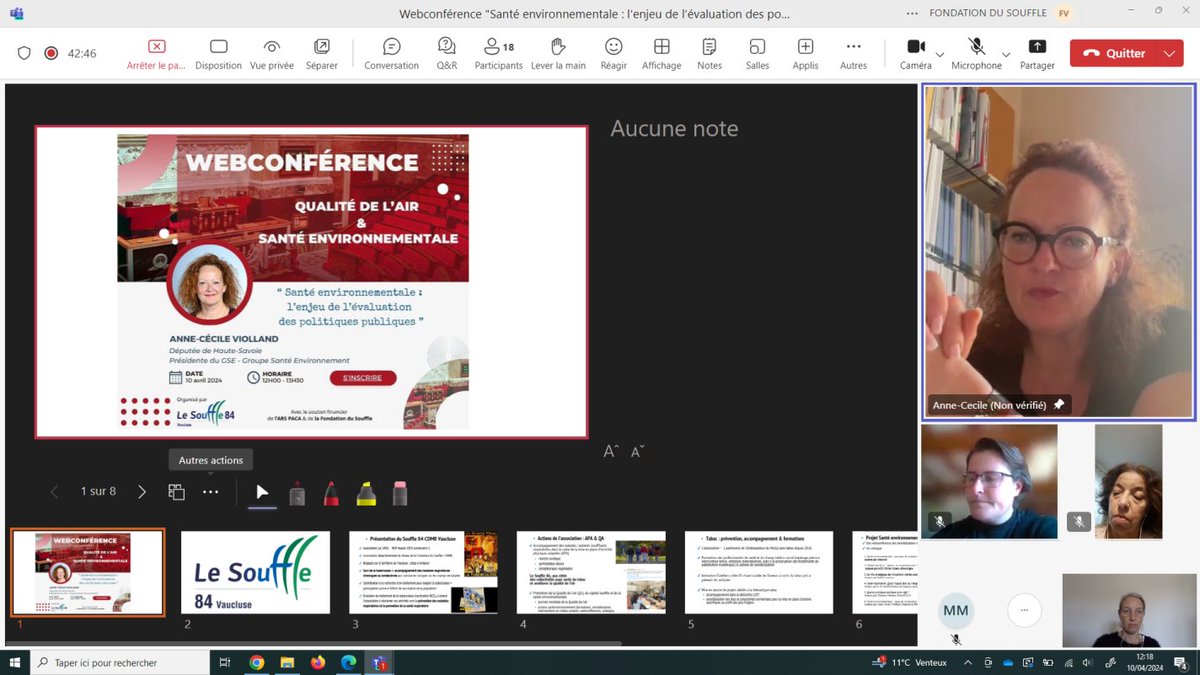Image resolution: width=1200 pixels, height=675 pixels.
Task: Open the slide grid view icon
Action: (x=176, y=491)
